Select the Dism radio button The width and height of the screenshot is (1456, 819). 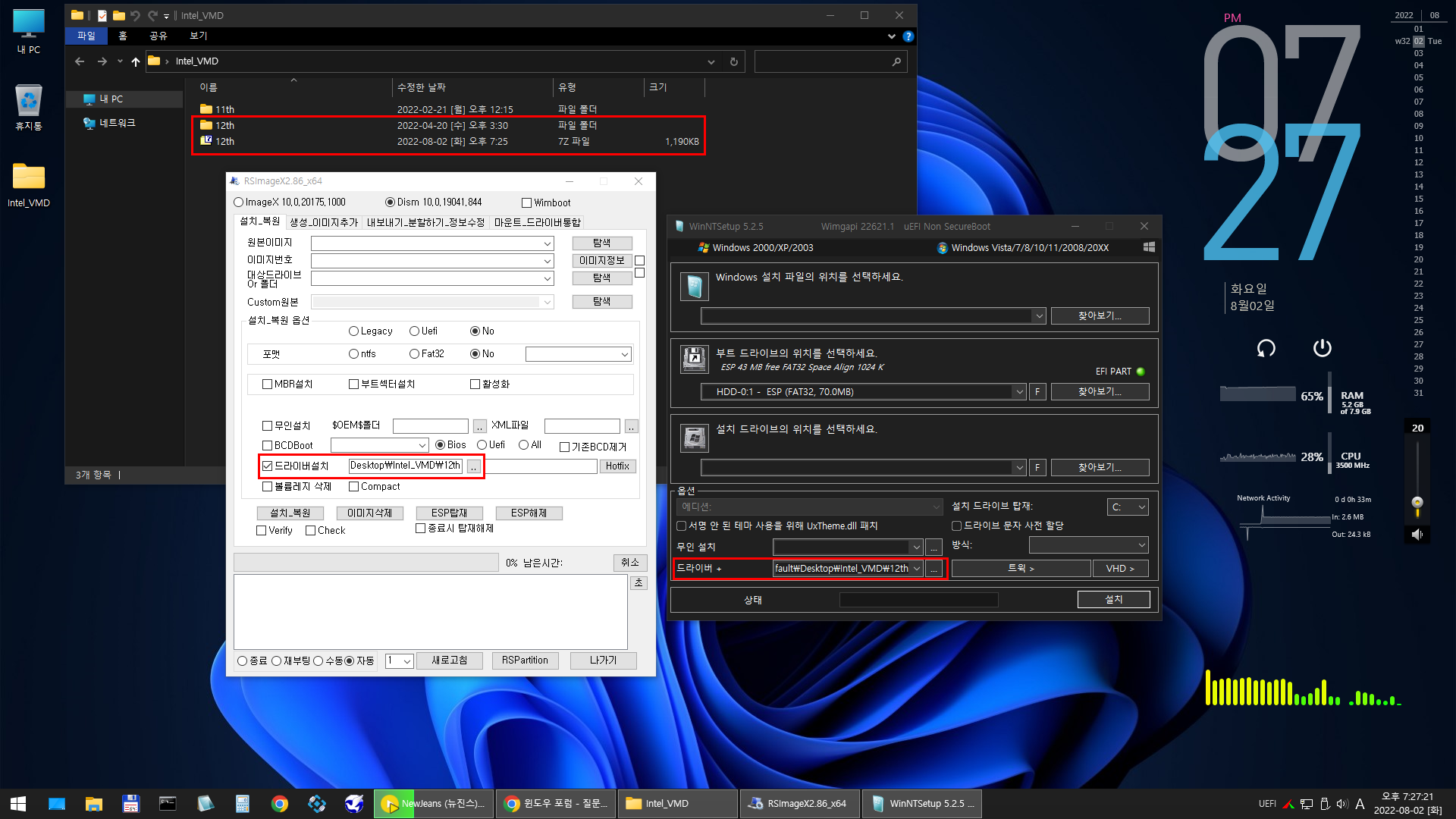(390, 202)
